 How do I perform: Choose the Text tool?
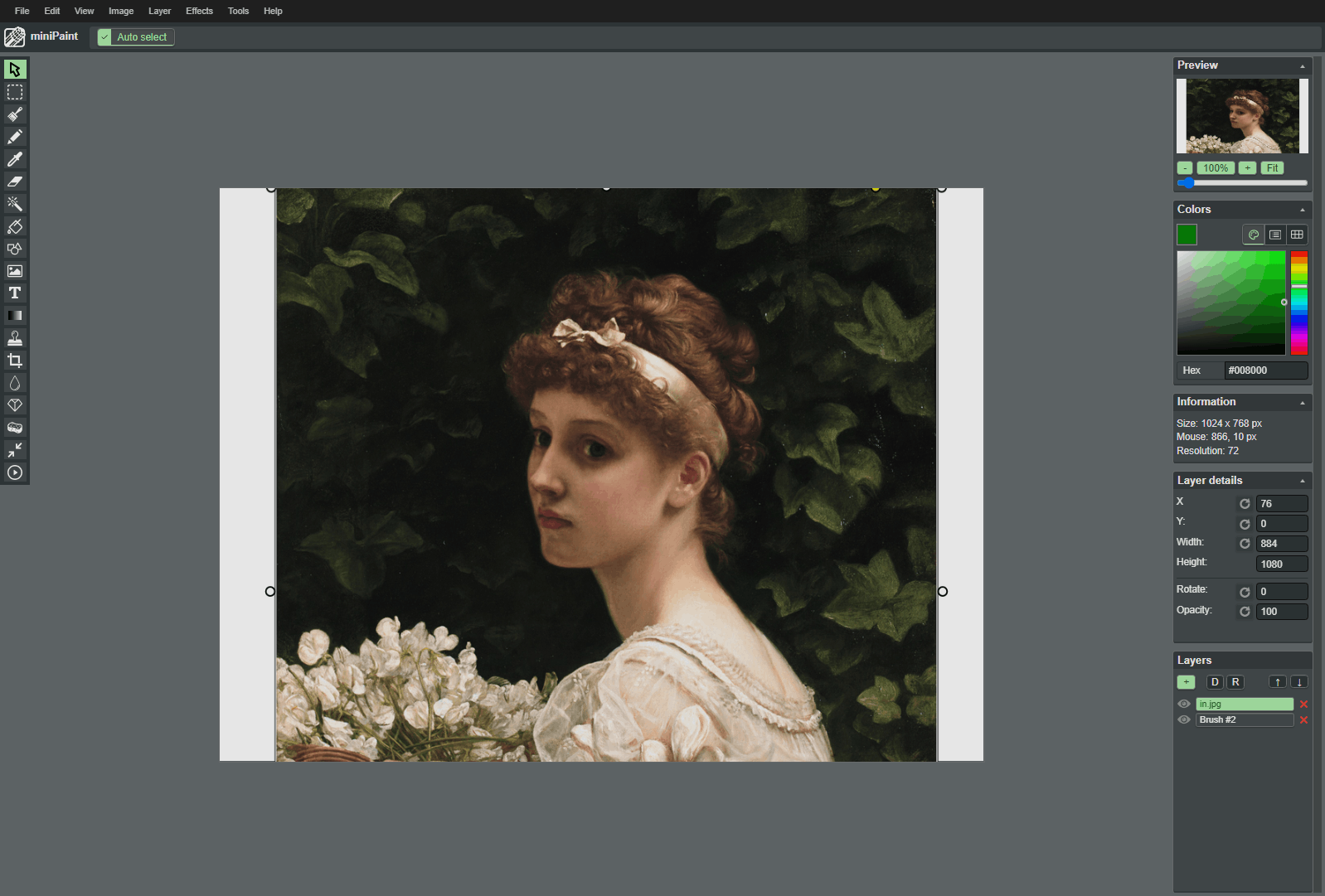15,293
